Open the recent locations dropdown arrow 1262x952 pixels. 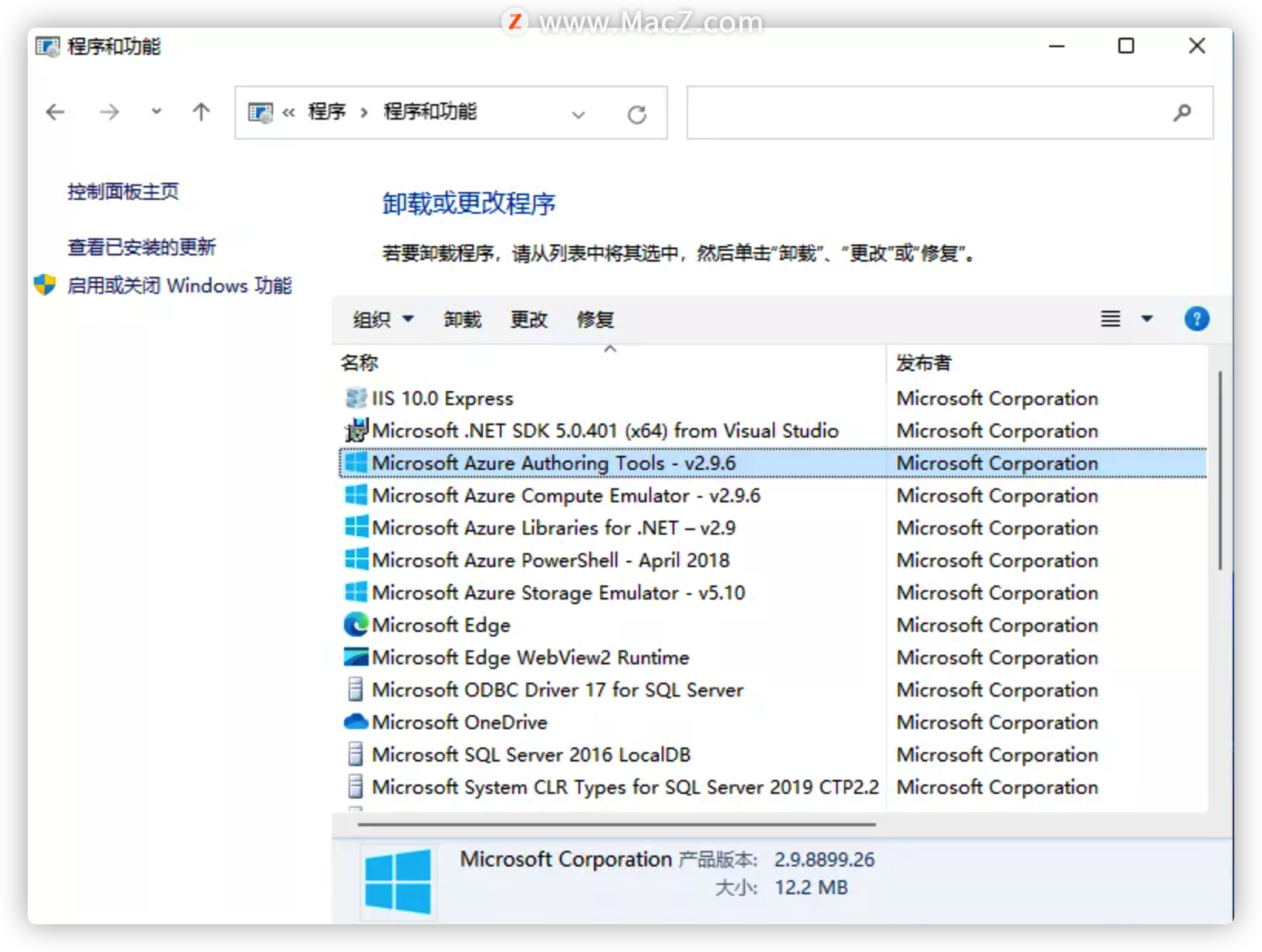[157, 112]
